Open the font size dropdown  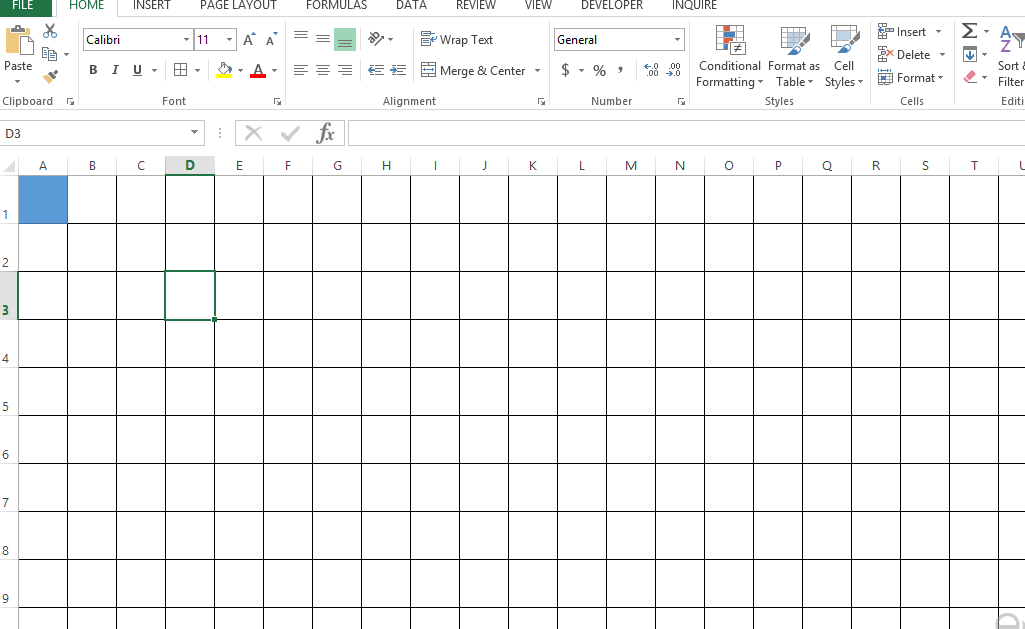229,40
